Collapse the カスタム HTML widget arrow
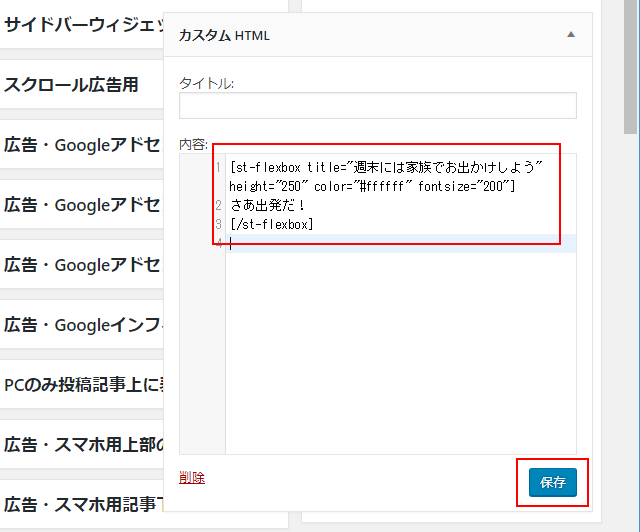640x532 pixels. tap(571, 35)
